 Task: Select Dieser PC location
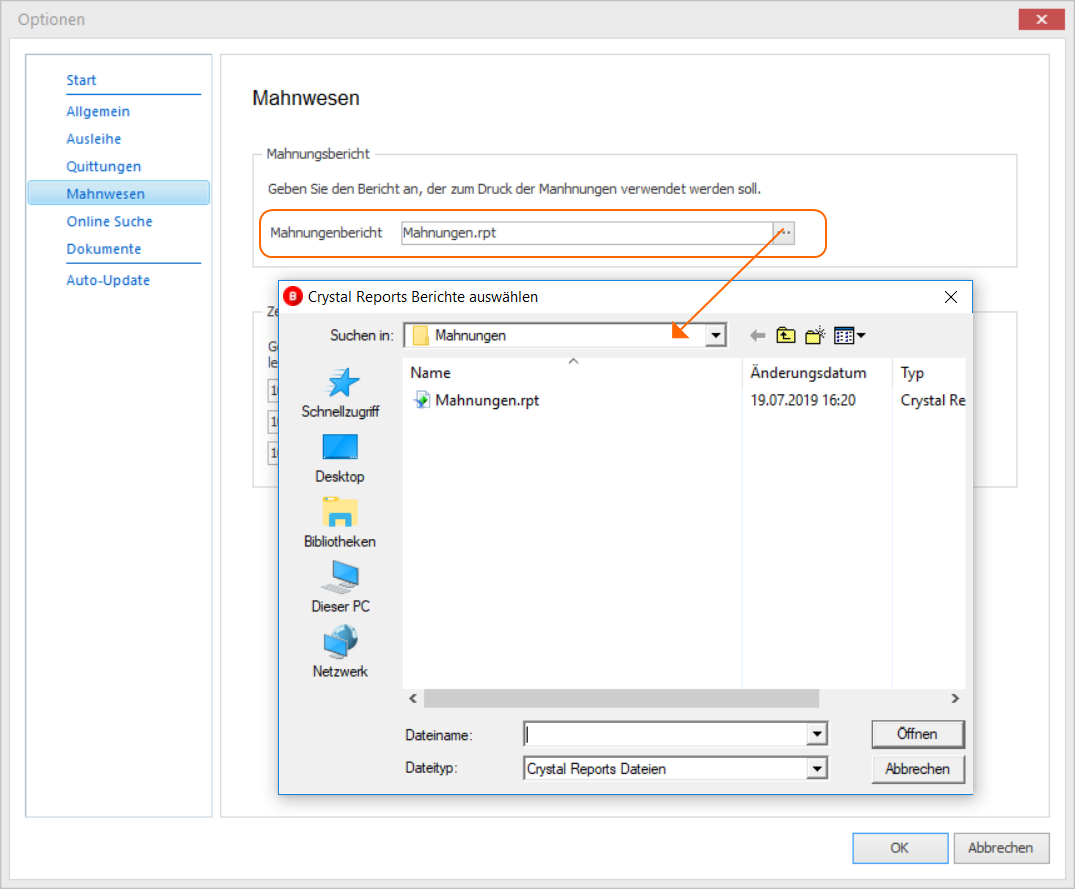click(x=340, y=587)
